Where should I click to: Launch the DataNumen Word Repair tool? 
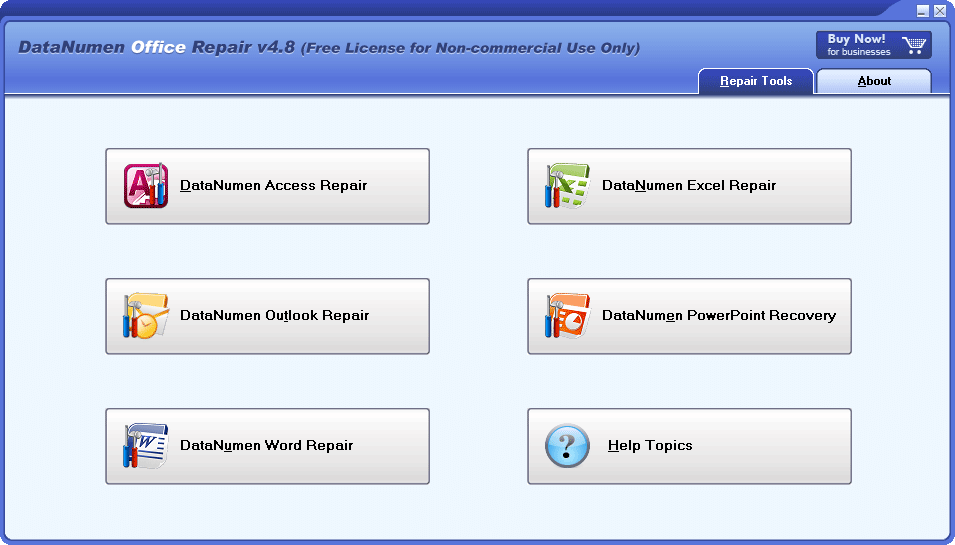point(266,446)
